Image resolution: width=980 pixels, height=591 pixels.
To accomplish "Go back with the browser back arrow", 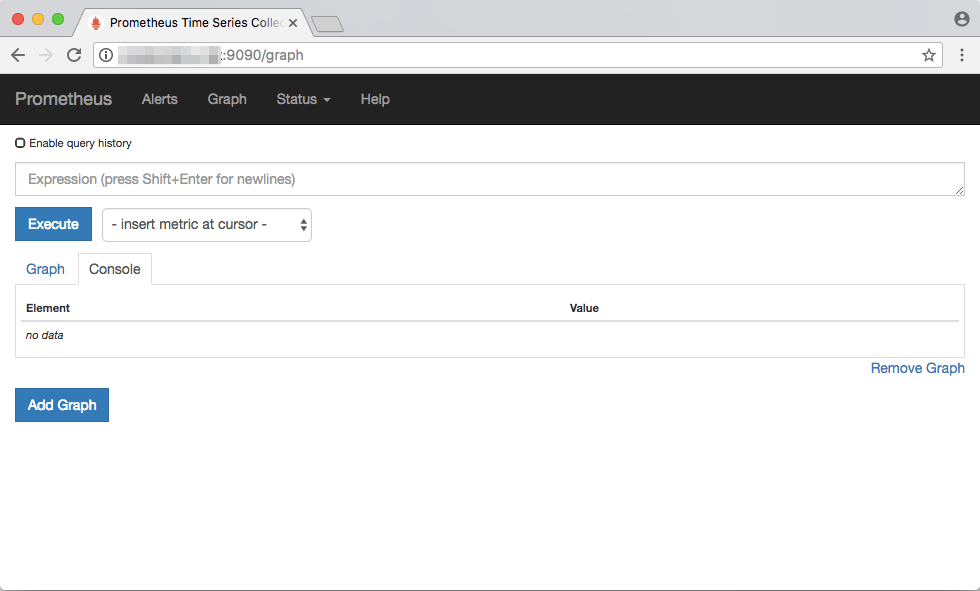I will point(18,55).
